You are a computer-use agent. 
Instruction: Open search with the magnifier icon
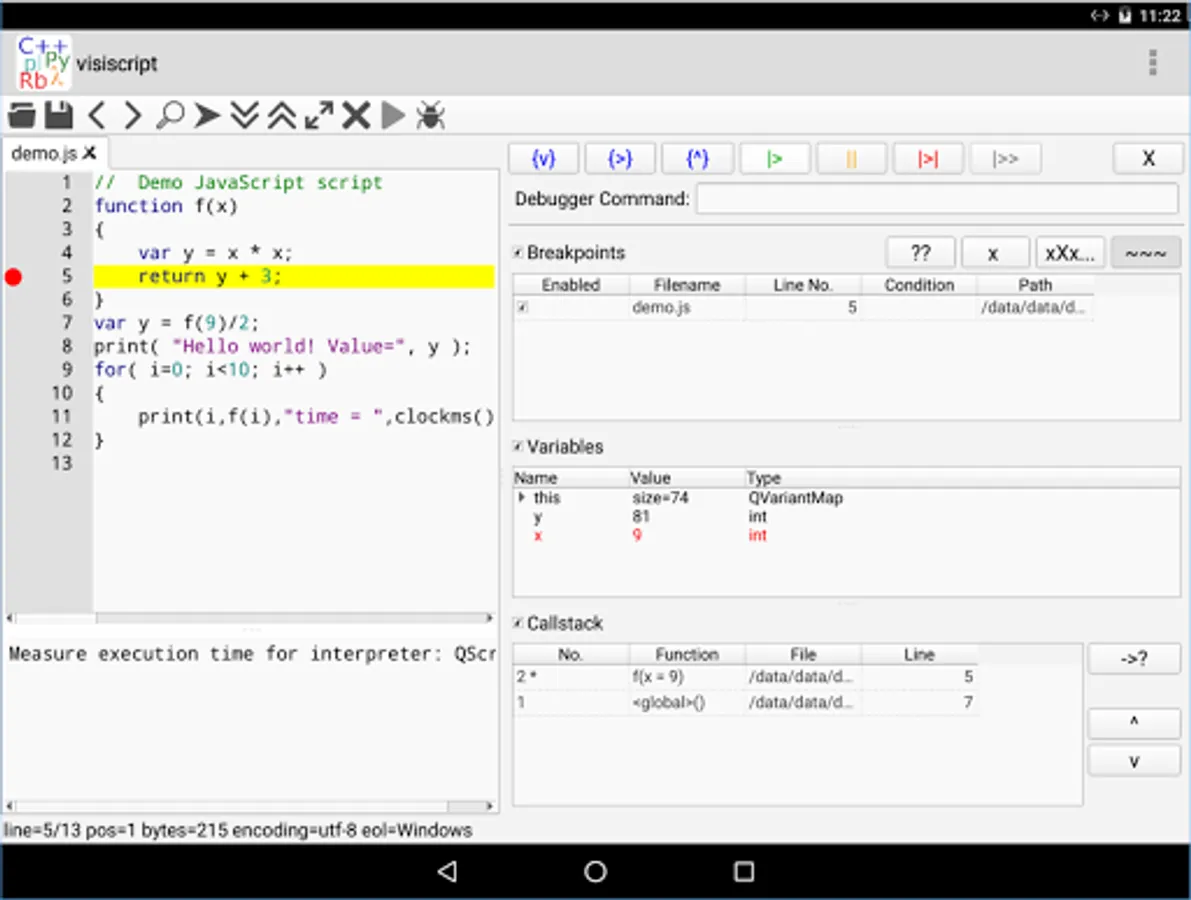pyautogui.click(x=170, y=116)
